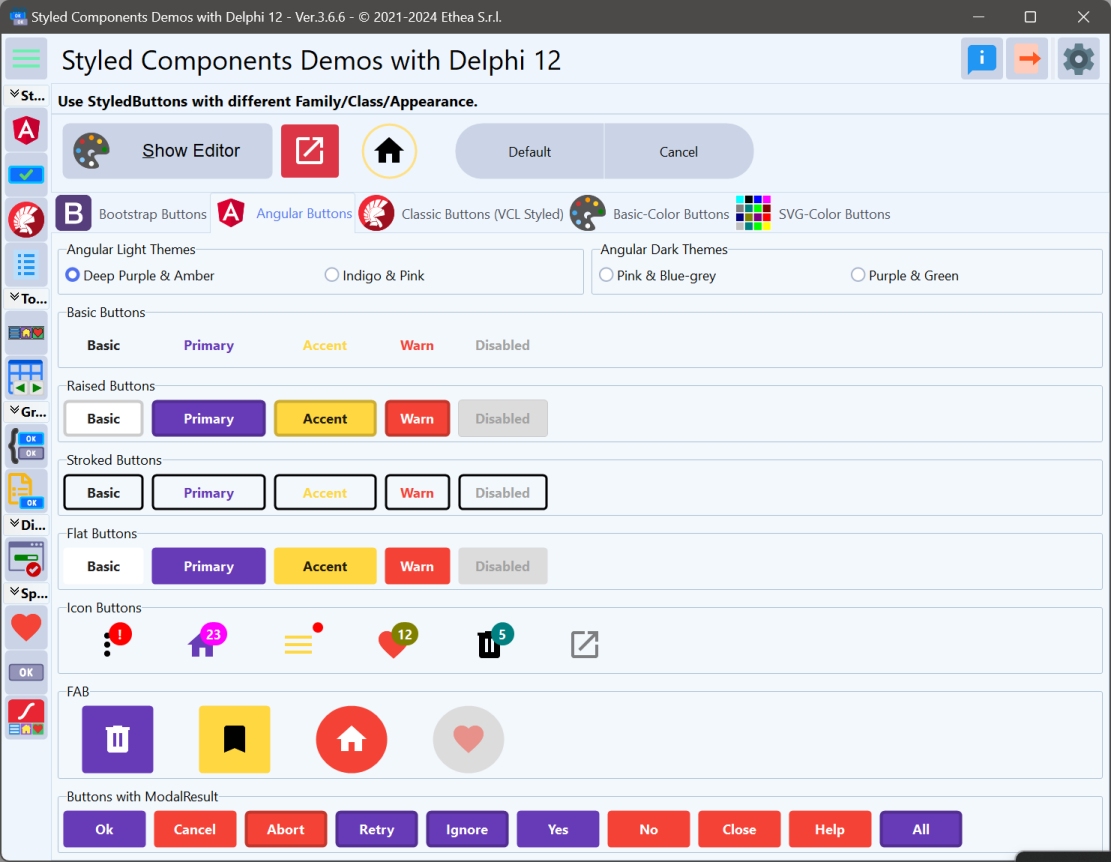Click the yellow bookmark FAB button
Viewport: 1111px width, 862px height.
(234, 739)
